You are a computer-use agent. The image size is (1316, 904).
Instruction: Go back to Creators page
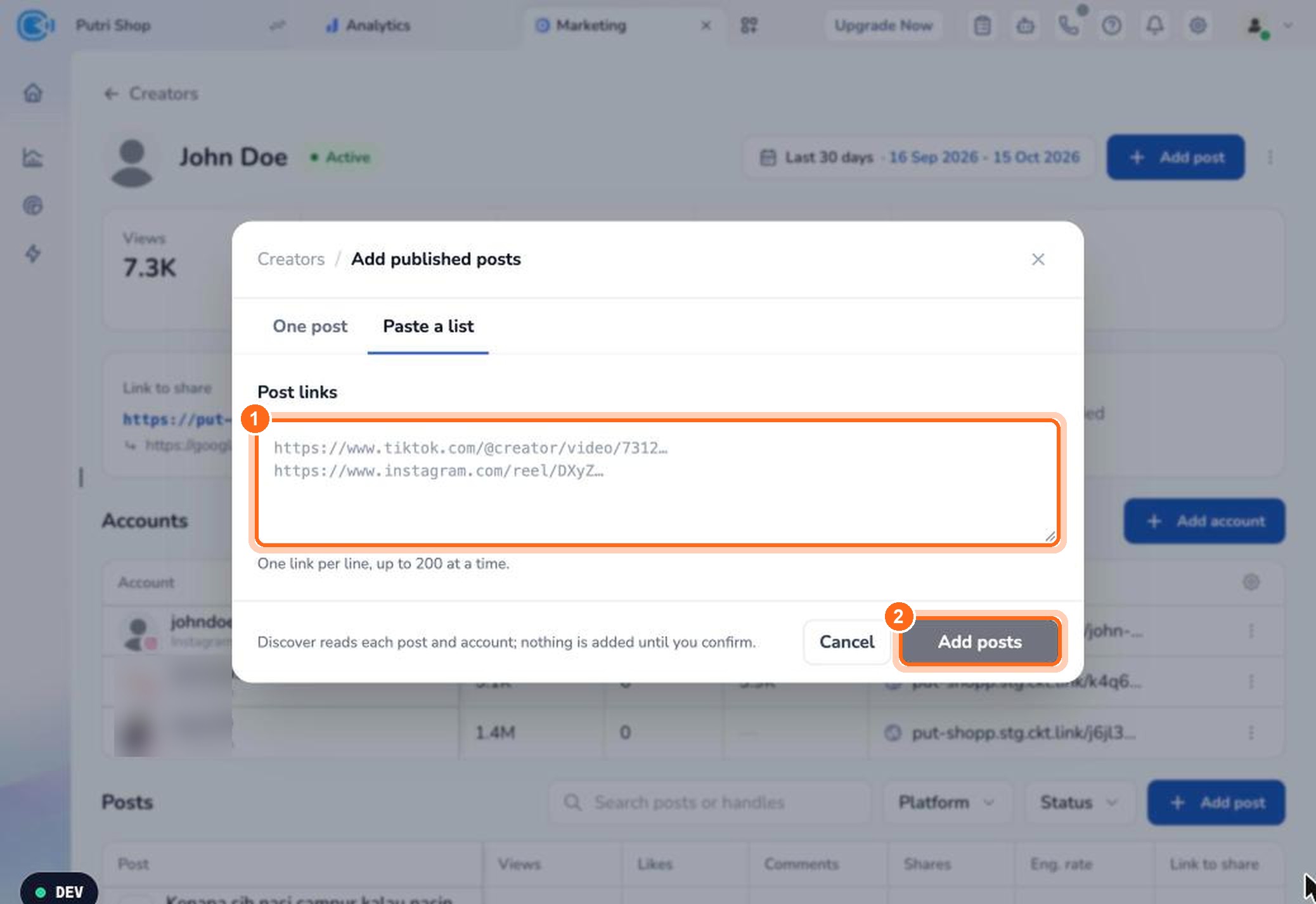[151, 94]
